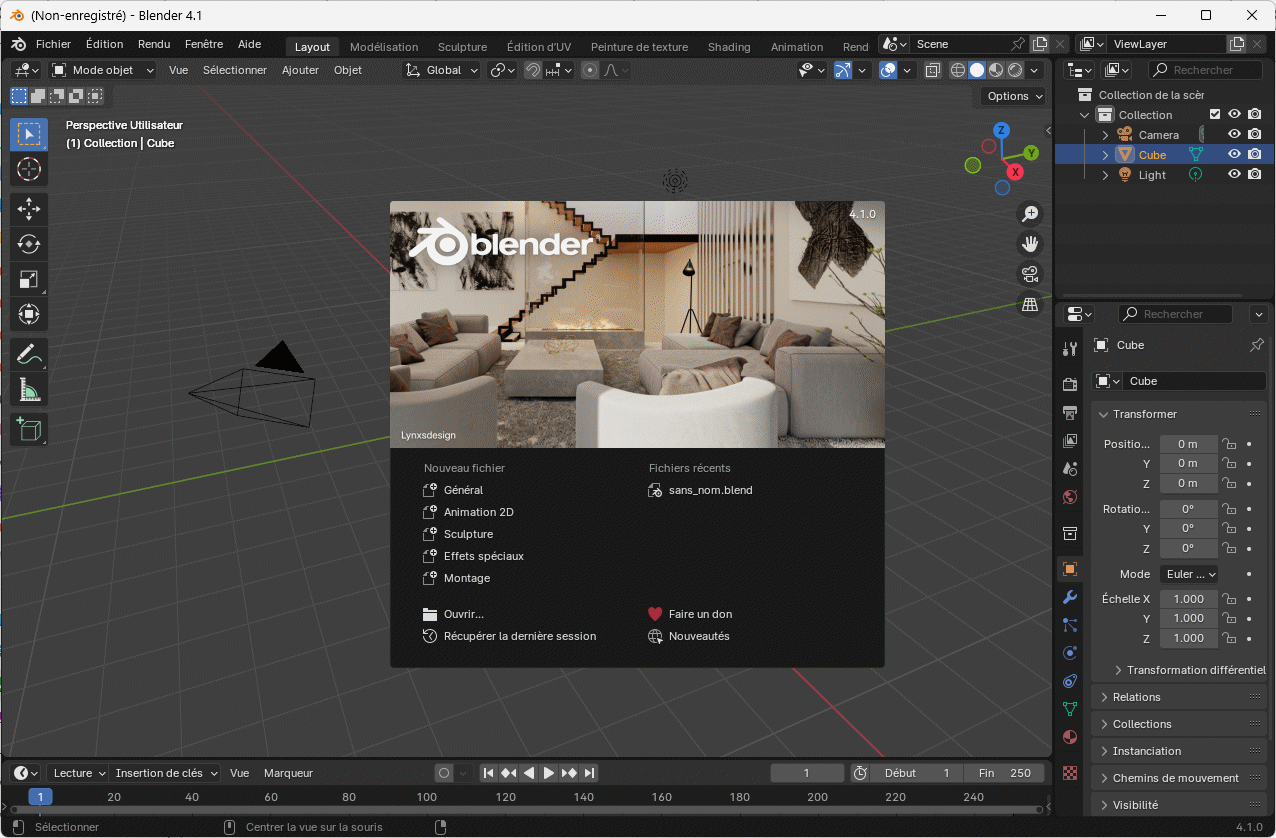Viewport: 1276px width, 838px height.
Task: Click the pan view hand icon
Action: [1030, 243]
